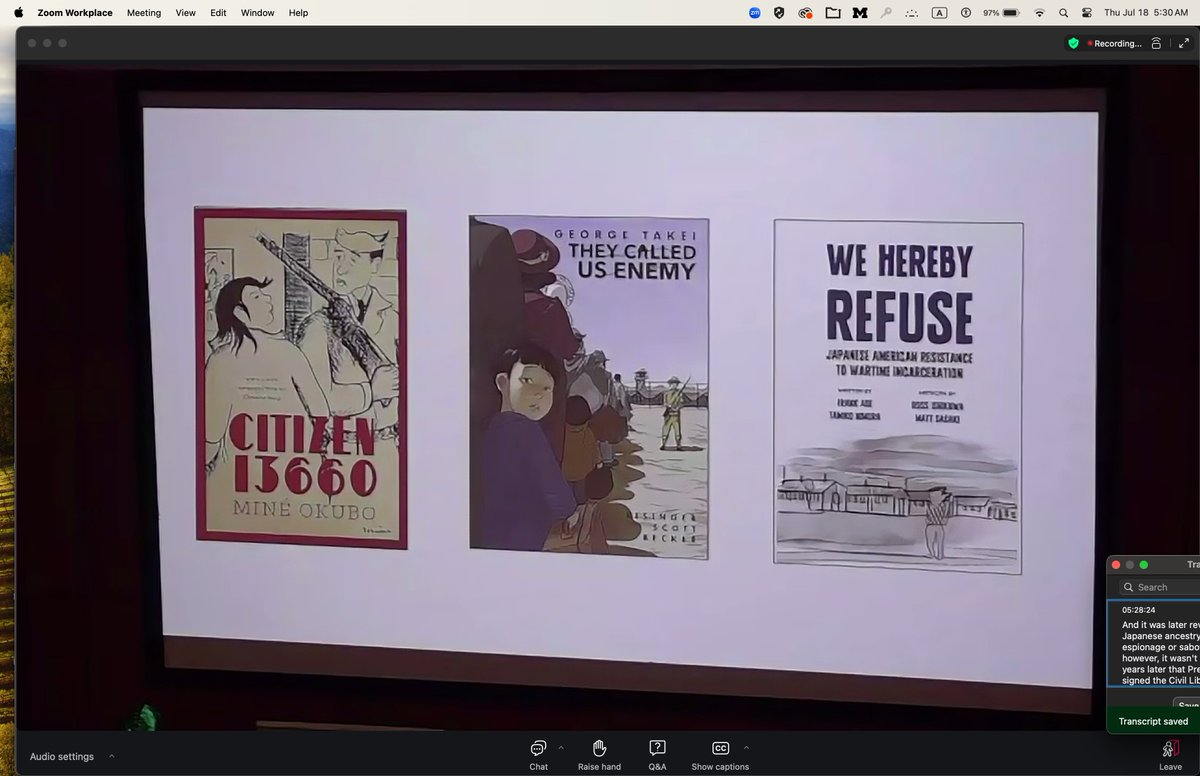Click the Recording indicator
Viewport: 1200px width, 776px height.
tap(1114, 43)
